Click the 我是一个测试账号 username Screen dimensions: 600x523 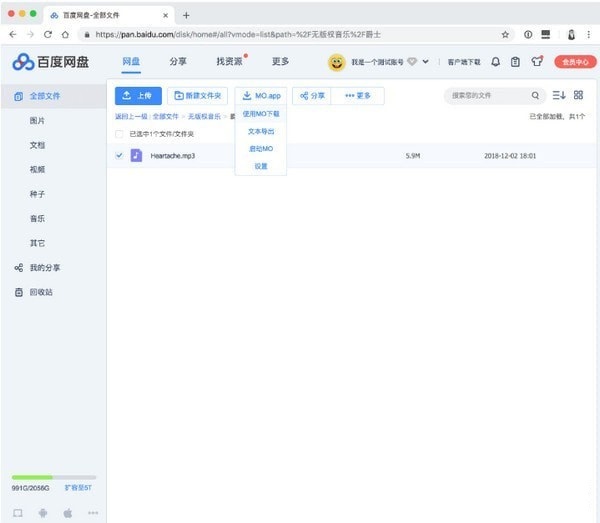pos(377,62)
